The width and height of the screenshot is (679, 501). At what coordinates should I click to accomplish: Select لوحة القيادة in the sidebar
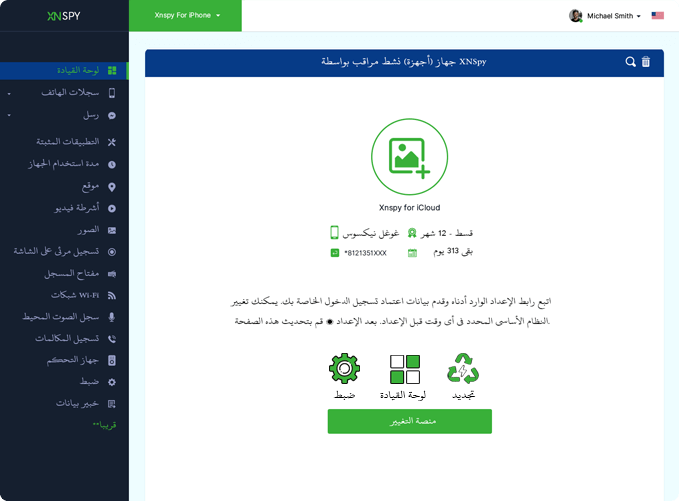[78, 70]
